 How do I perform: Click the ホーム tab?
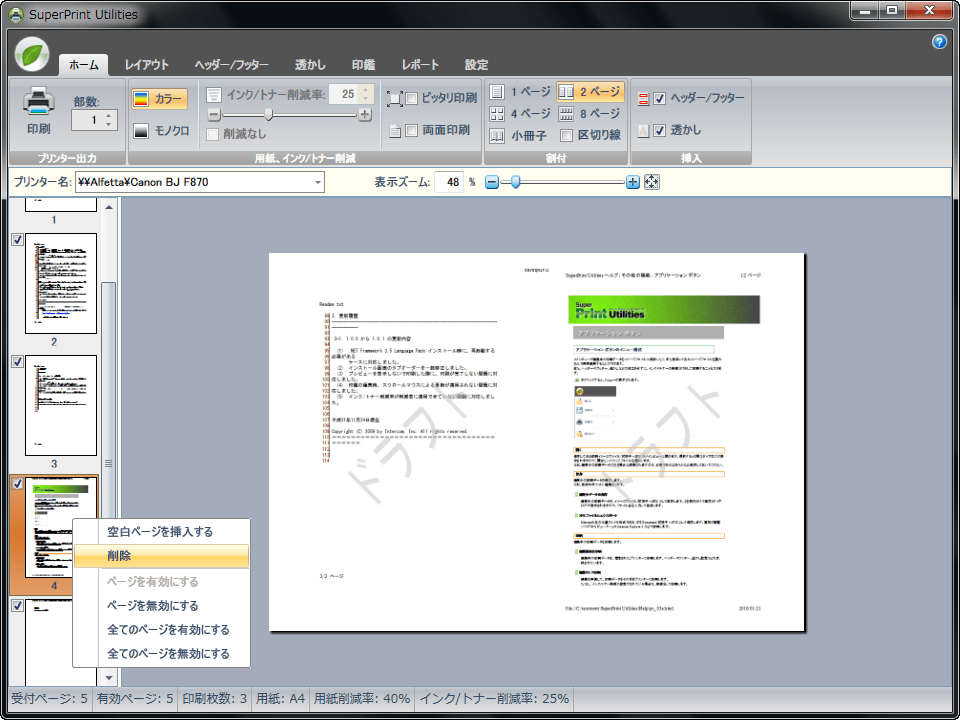tap(84, 65)
